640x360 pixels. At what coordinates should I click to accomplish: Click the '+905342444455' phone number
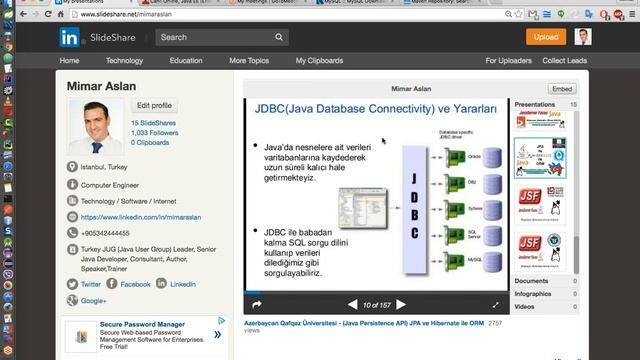(x=105, y=233)
